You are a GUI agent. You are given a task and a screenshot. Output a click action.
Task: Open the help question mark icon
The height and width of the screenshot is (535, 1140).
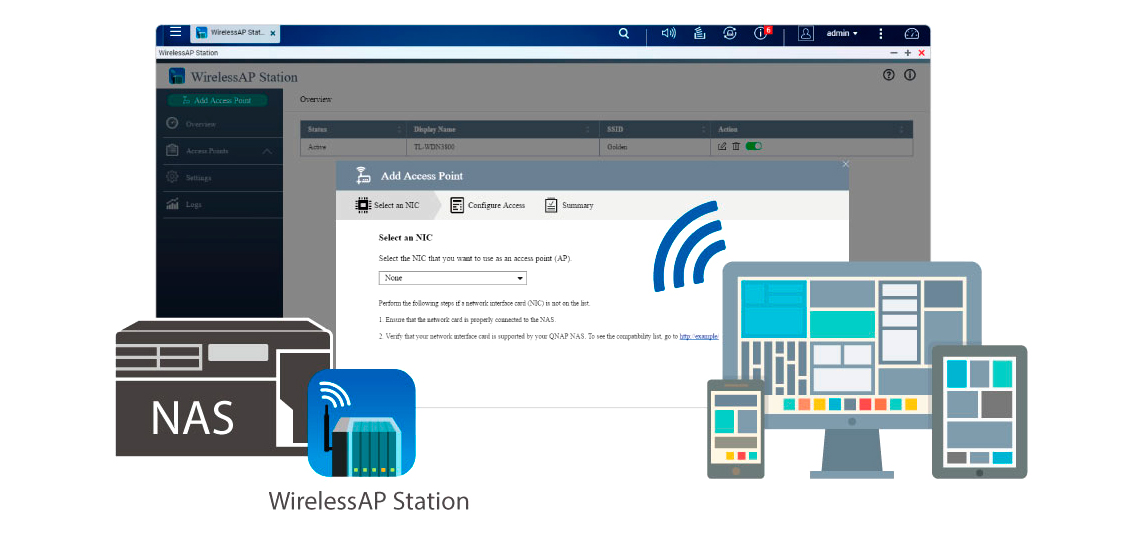[x=888, y=76]
